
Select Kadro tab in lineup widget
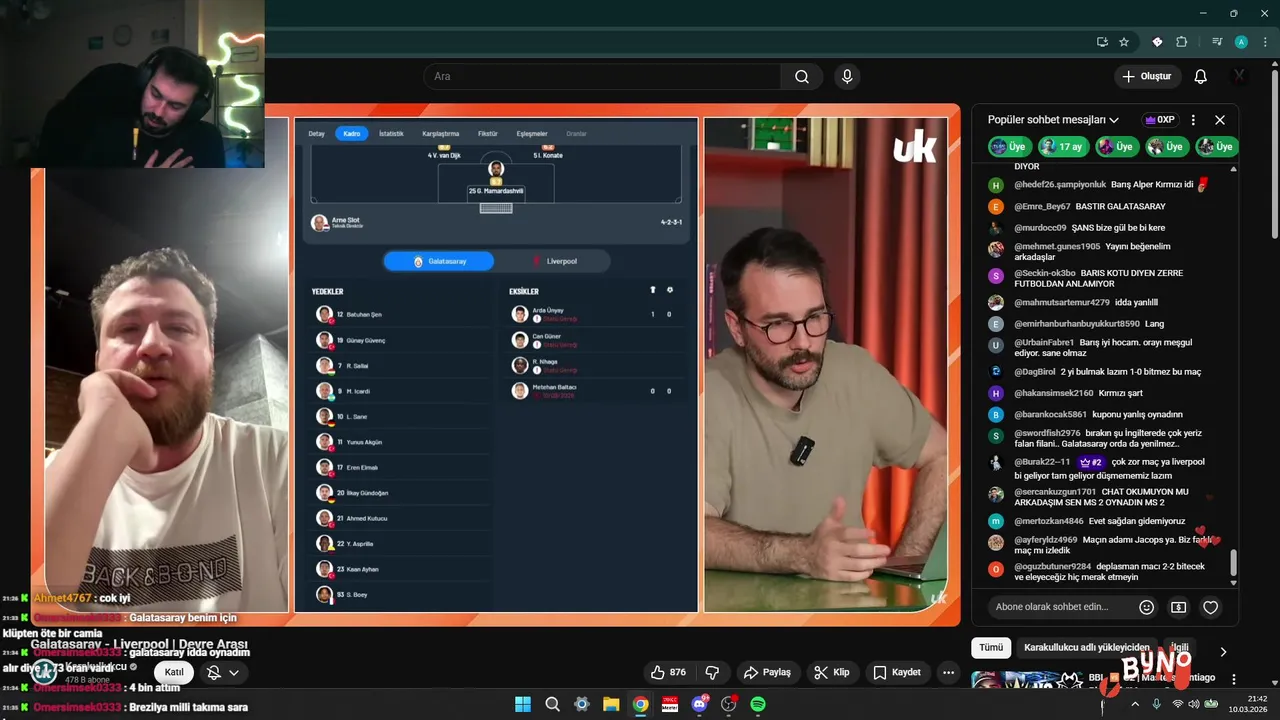351,133
